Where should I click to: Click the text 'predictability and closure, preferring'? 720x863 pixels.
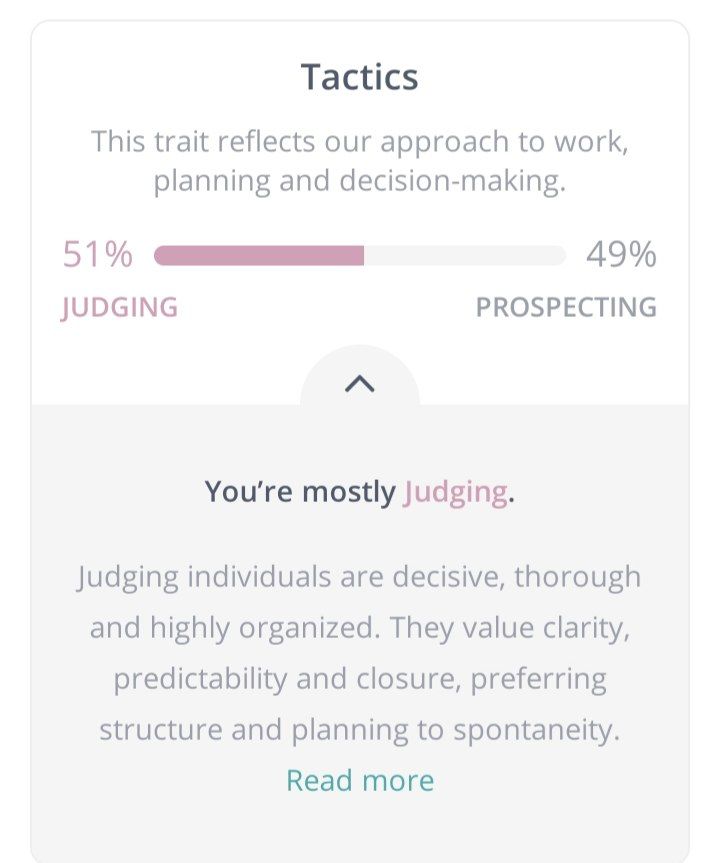click(x=360, y=679)
